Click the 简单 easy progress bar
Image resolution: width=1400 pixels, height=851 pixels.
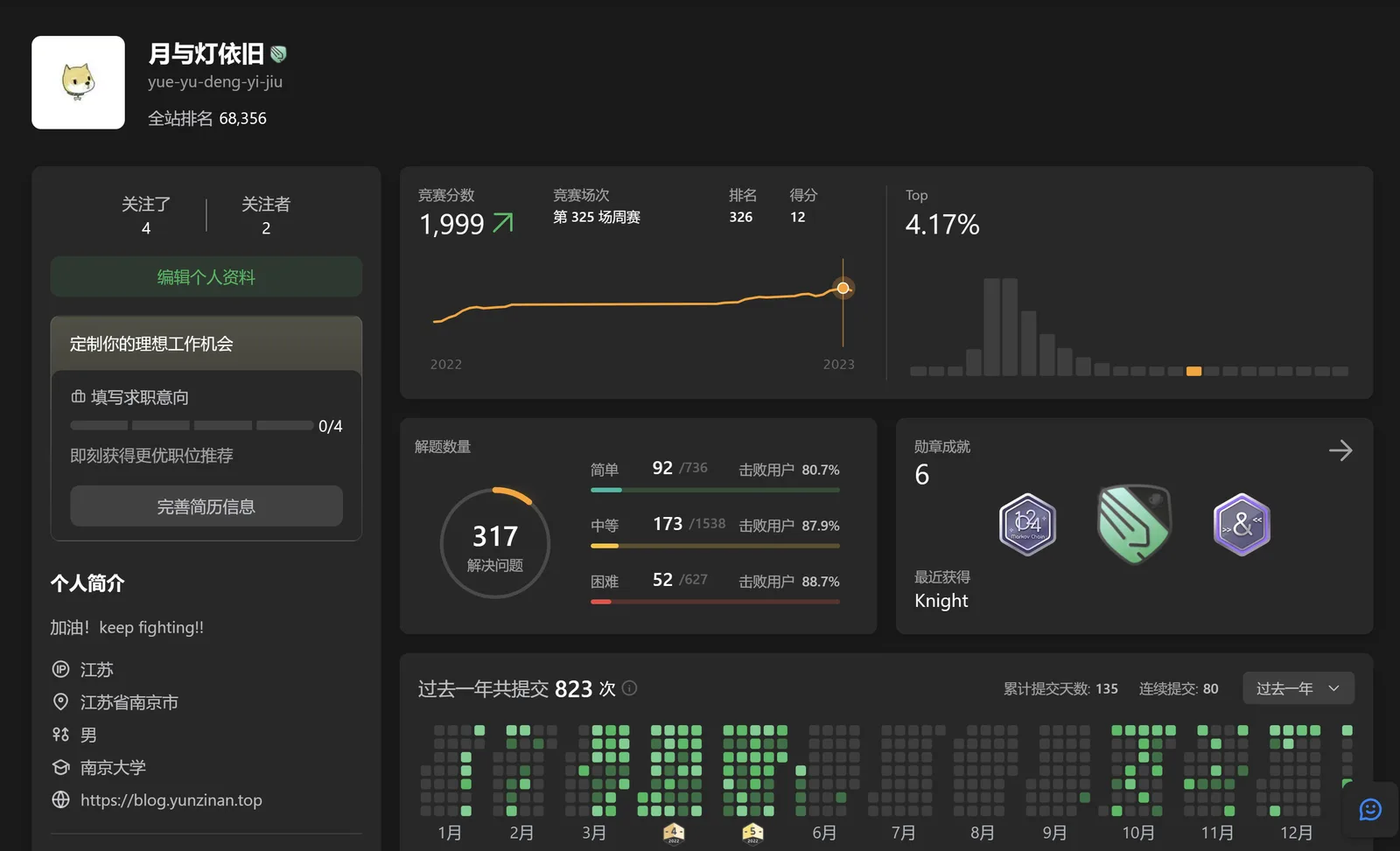715,490
